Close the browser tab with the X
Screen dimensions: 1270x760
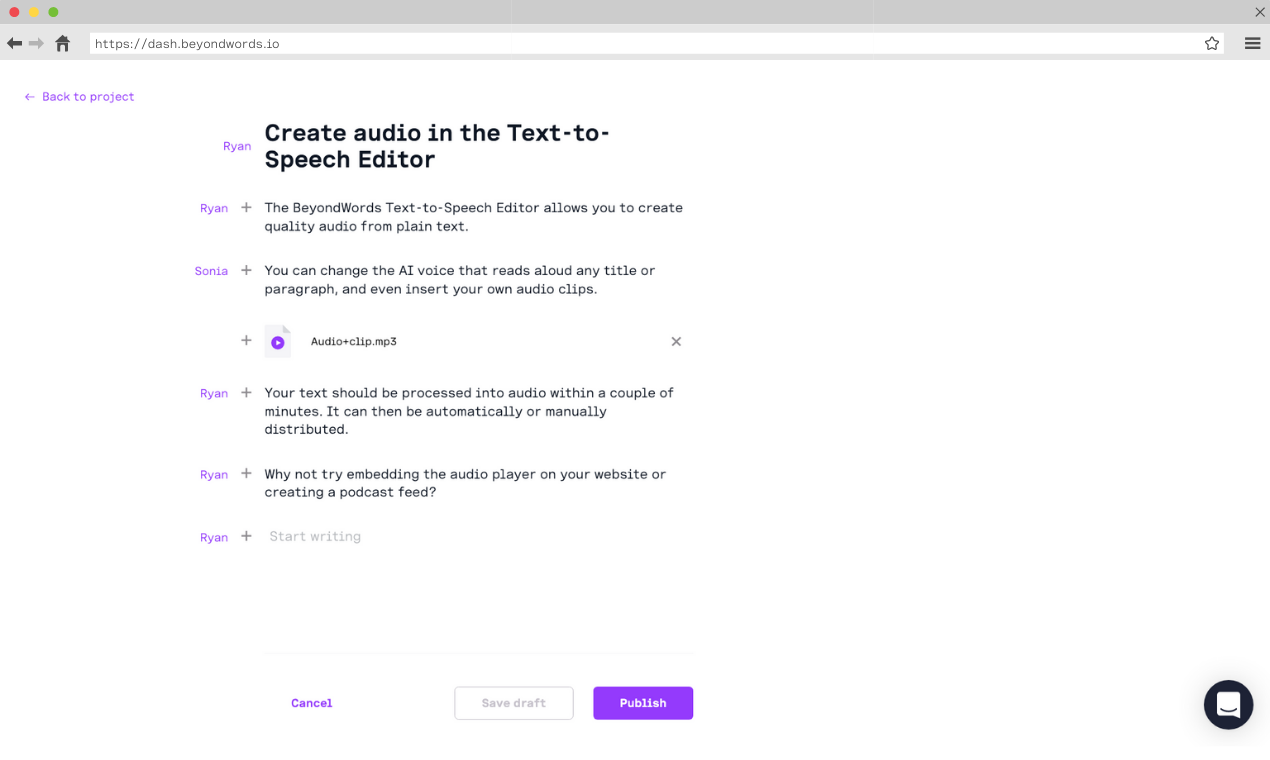[1260, 12]
